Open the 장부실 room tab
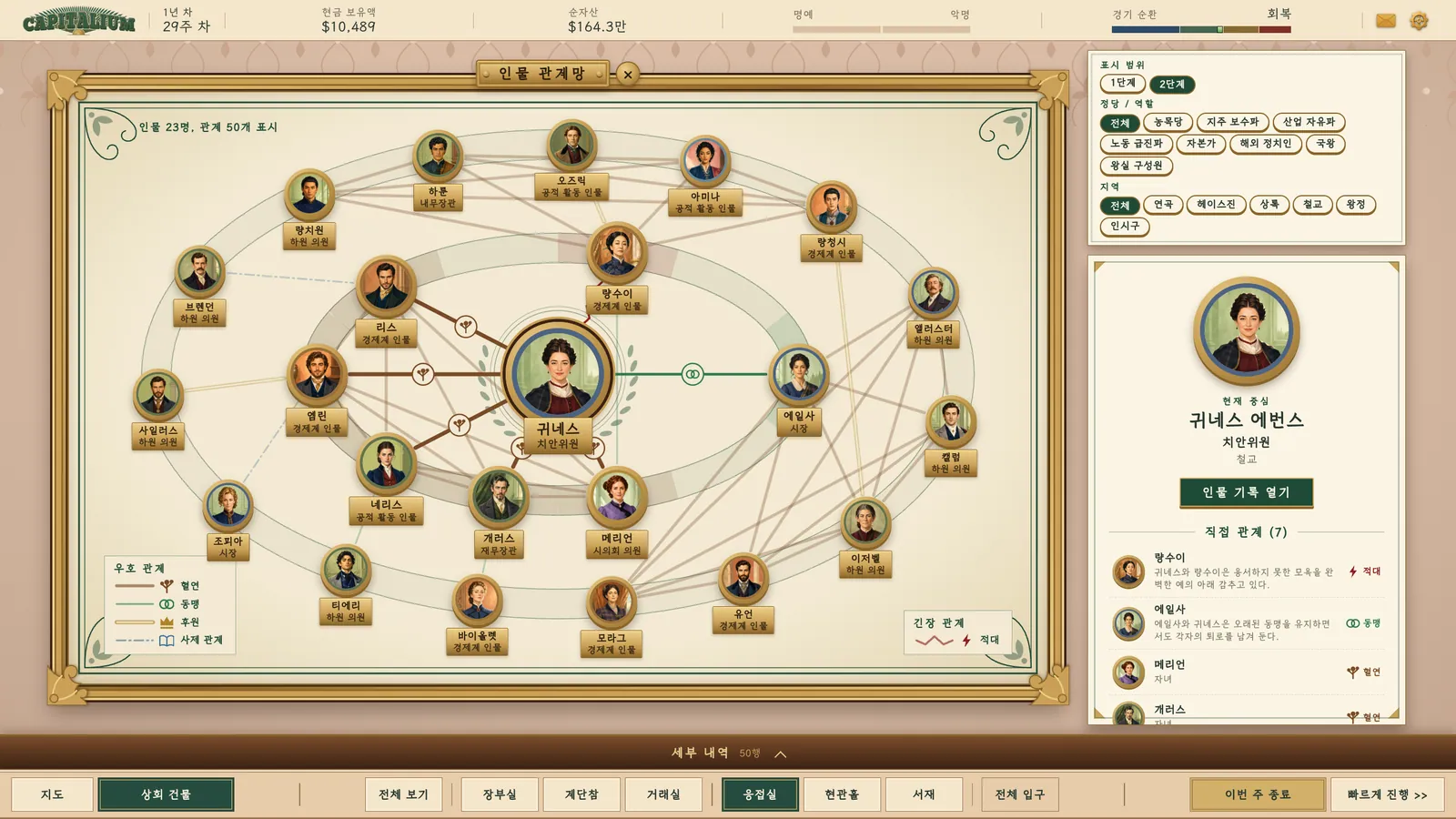Viewport: 1456px width, 819px height. 500,794
